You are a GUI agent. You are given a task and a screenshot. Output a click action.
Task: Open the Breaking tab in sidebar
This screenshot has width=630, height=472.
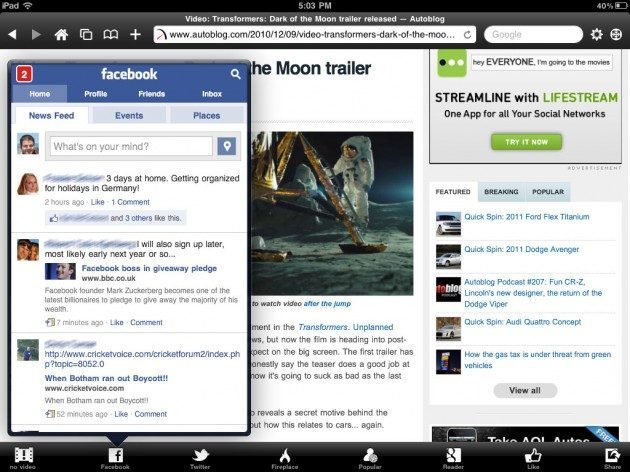[x=501, y=192]
